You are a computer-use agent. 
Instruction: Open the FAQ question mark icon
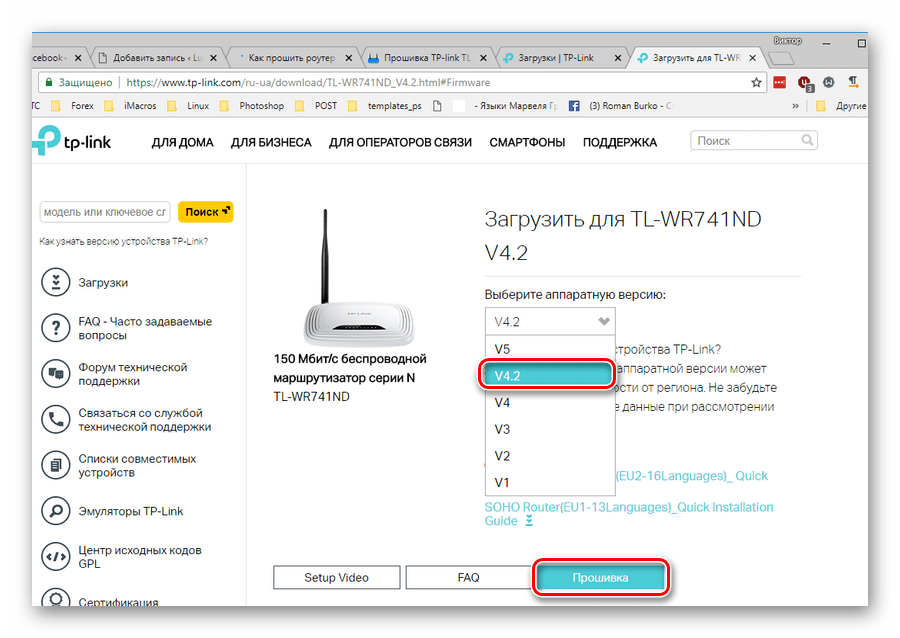pos(56,328)
